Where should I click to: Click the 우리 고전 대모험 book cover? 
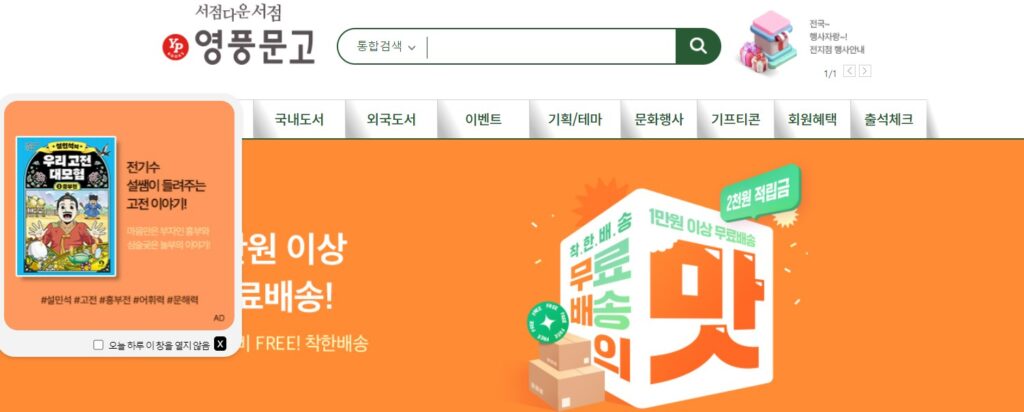[x=66, y=206]
